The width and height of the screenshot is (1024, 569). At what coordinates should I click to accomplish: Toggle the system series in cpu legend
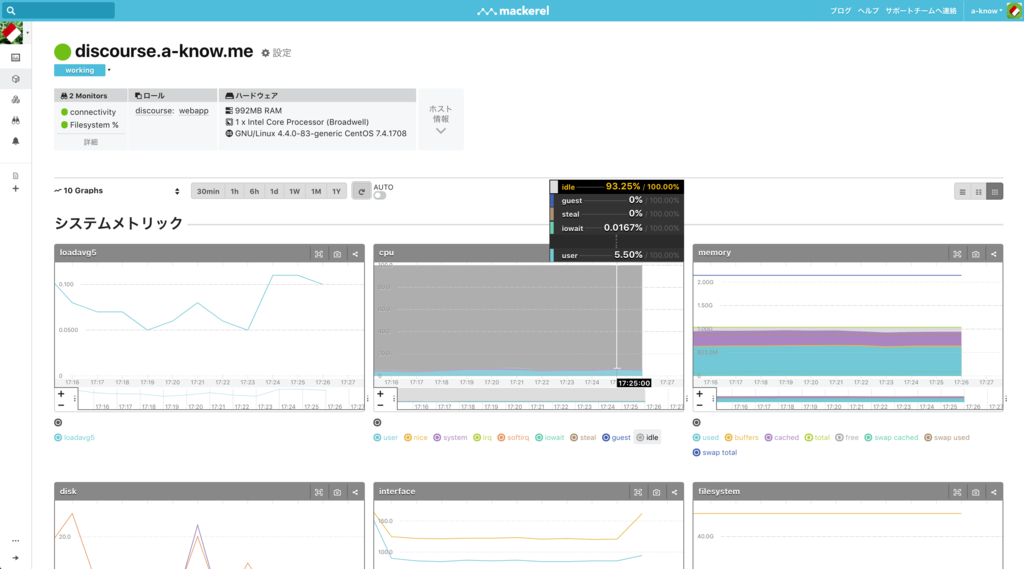(450, 438)
